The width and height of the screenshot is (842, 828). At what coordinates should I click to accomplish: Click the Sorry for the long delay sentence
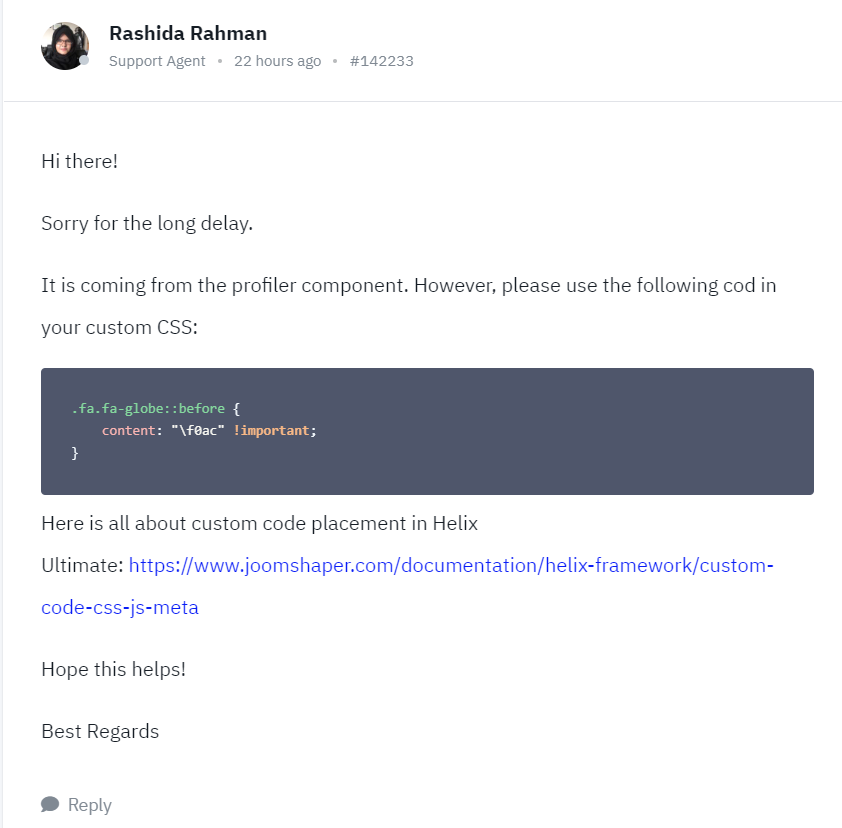point(147,223)
